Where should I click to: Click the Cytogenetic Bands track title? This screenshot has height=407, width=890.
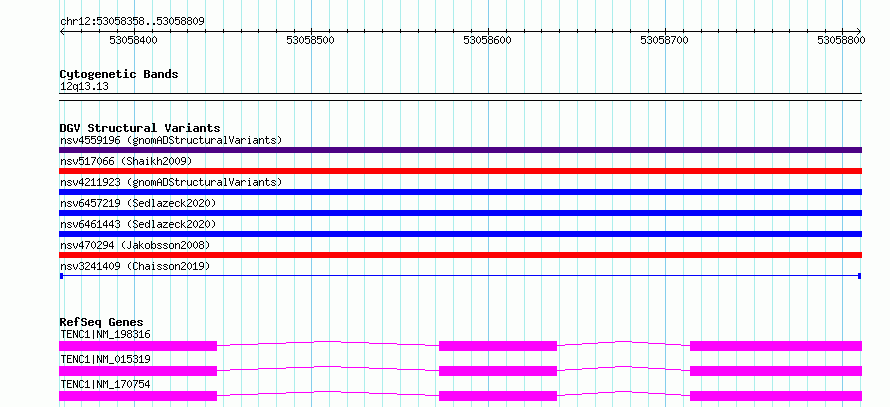pos(119,74)
